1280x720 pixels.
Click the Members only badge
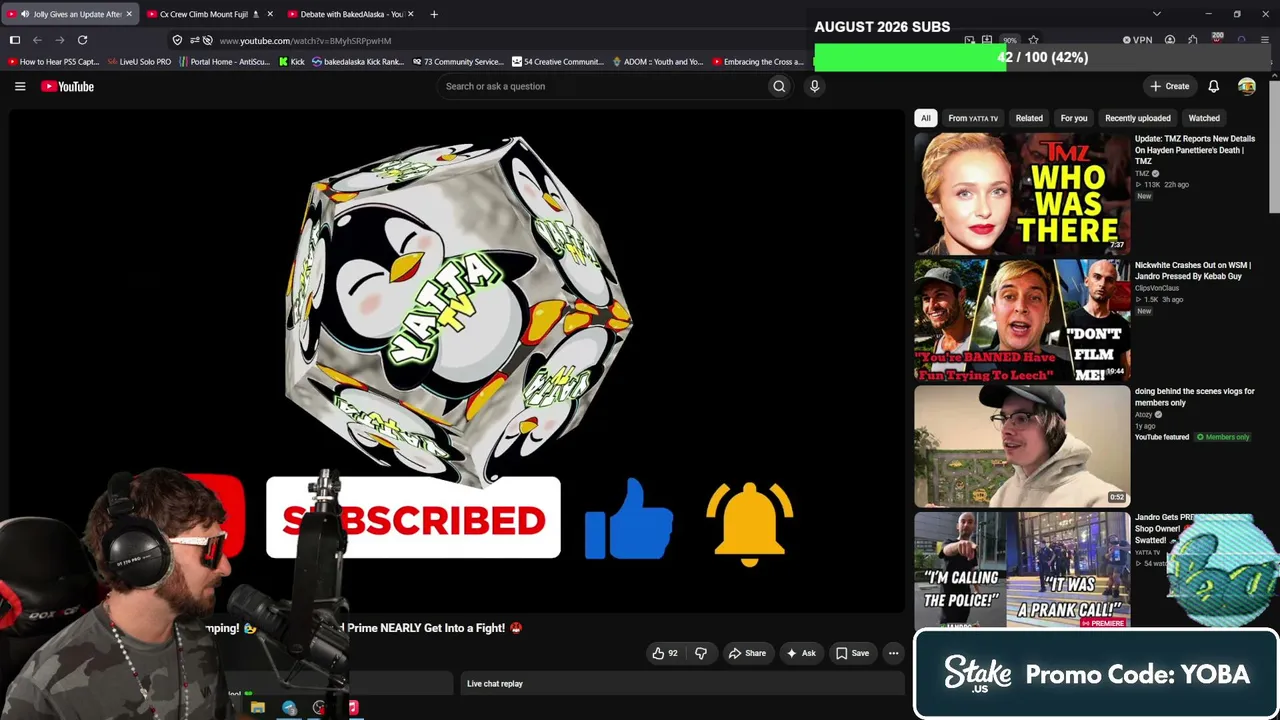1223,437
